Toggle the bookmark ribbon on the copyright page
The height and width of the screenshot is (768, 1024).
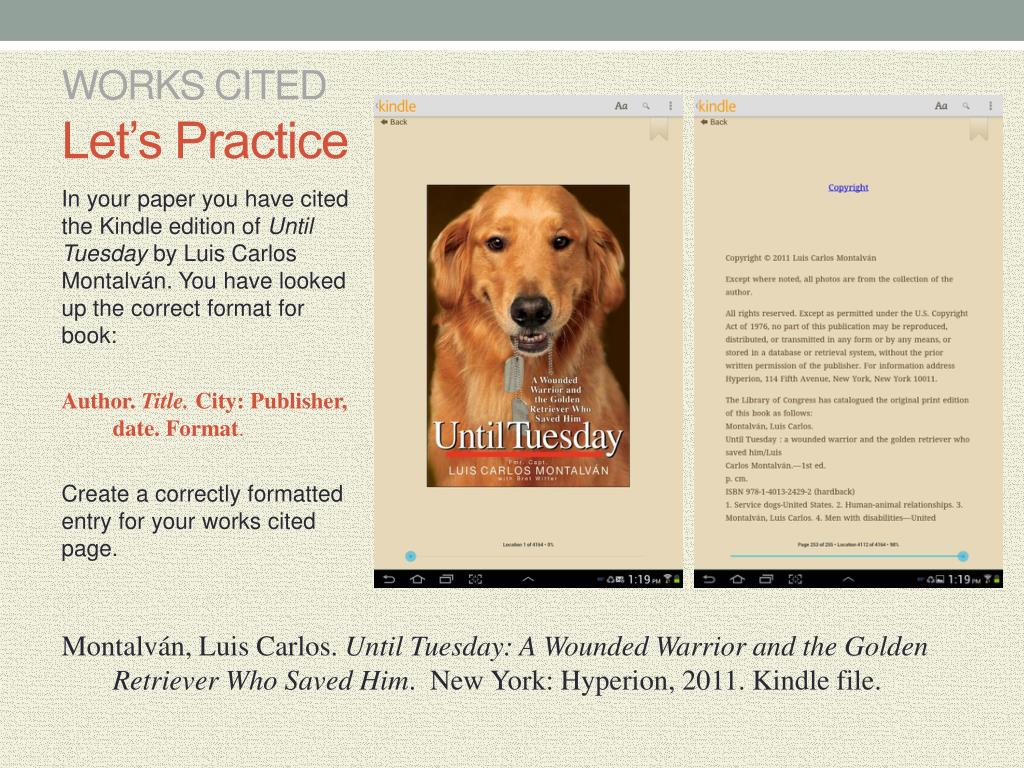[979, 129]
